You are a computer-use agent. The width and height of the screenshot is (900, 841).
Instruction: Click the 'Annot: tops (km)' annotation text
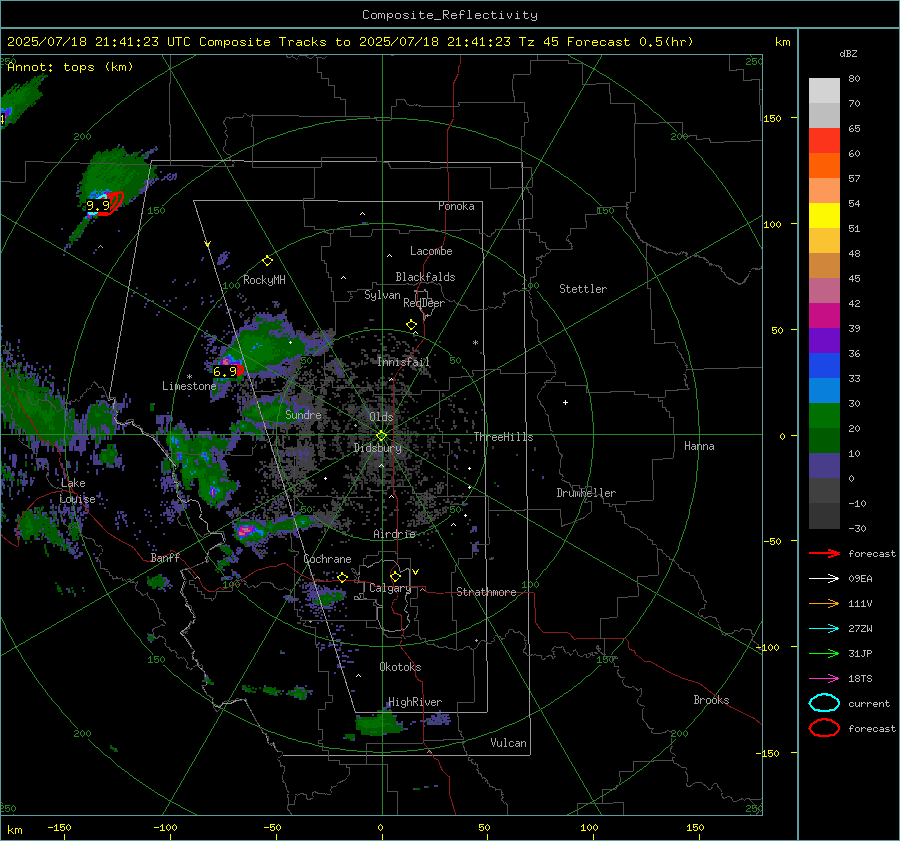coord(70,67)
